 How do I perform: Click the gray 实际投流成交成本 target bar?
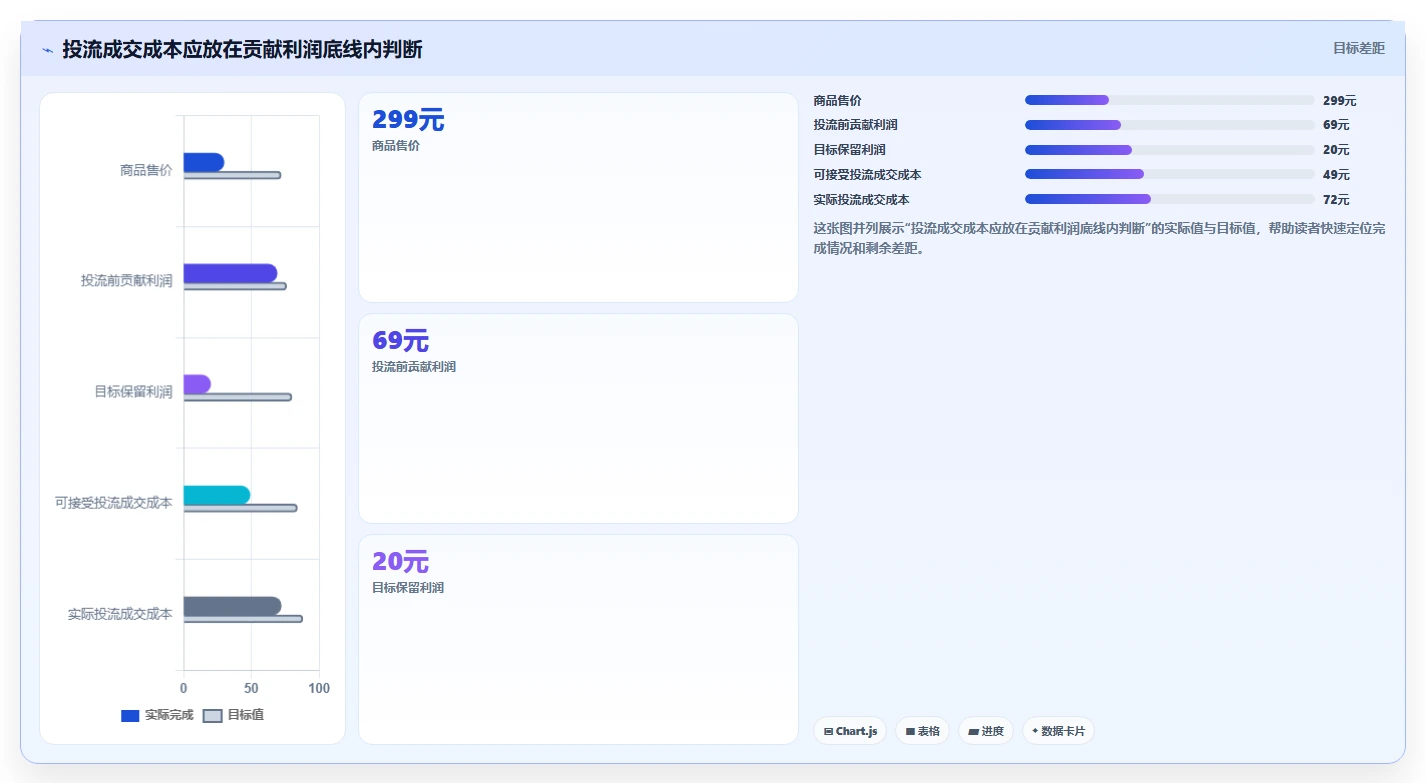coord(243,619)
